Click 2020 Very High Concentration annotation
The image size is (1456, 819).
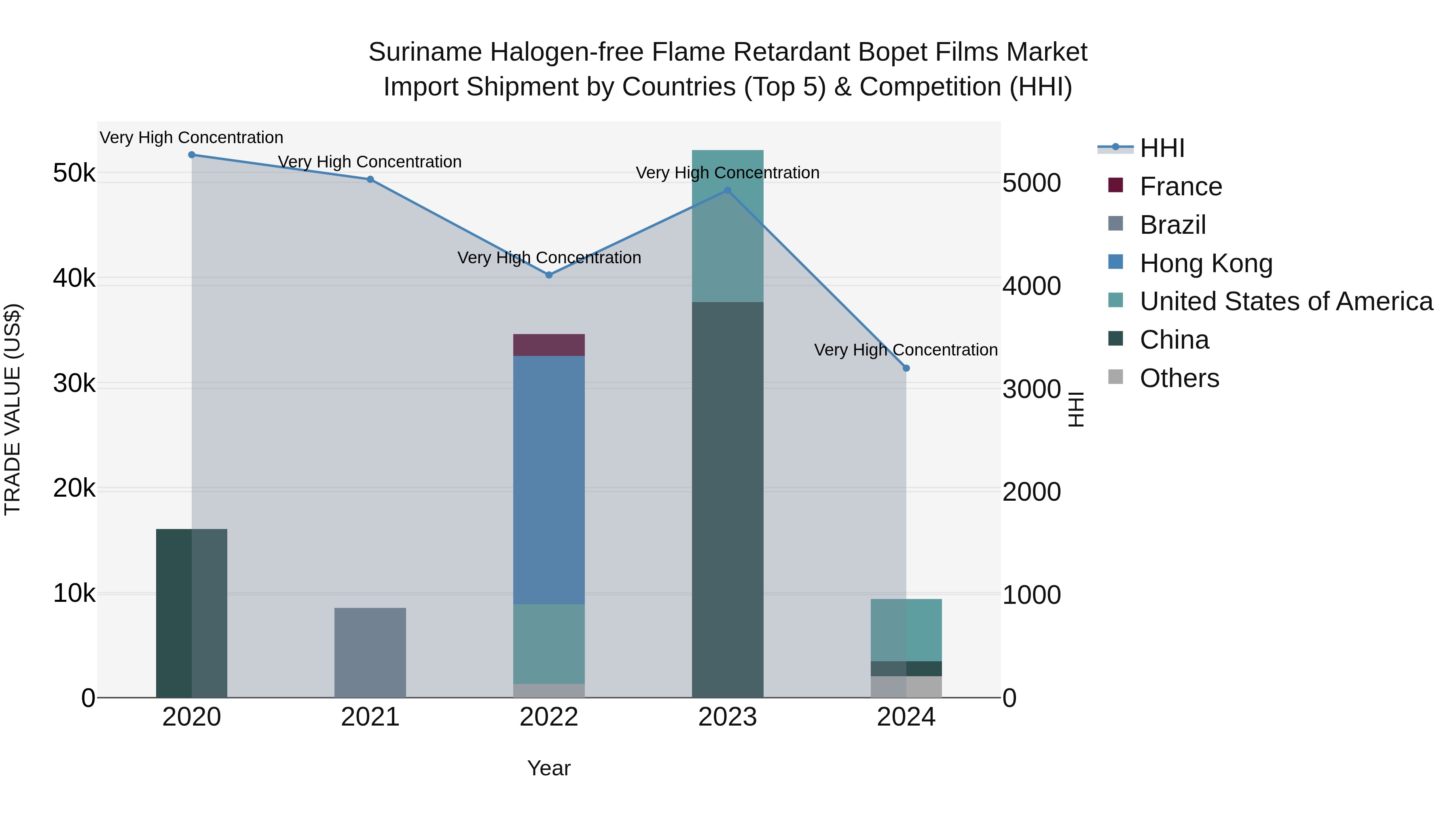point(192,138)
